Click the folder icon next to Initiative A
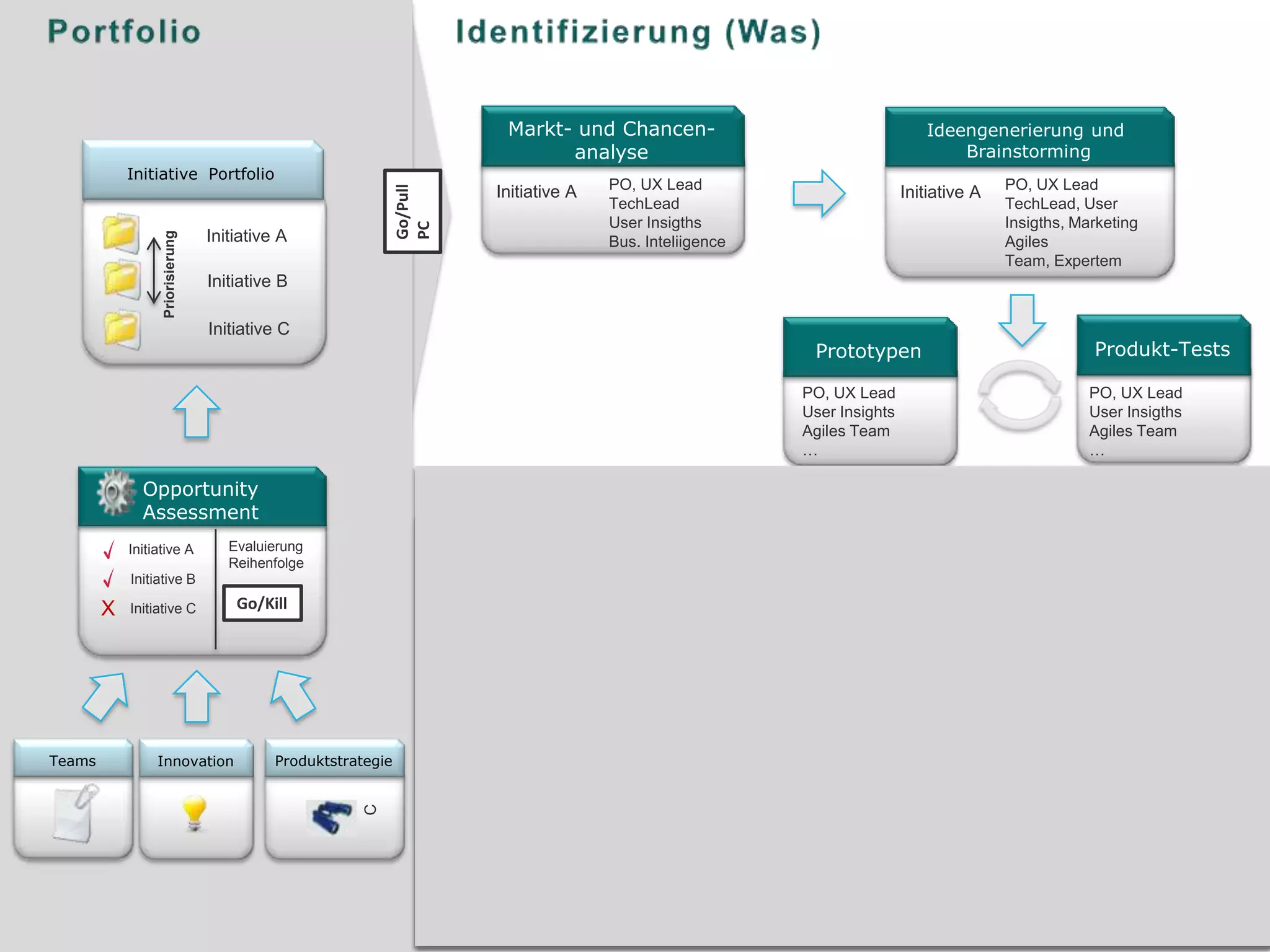This screenshot has height=952, width=1270. coord(121,234)
